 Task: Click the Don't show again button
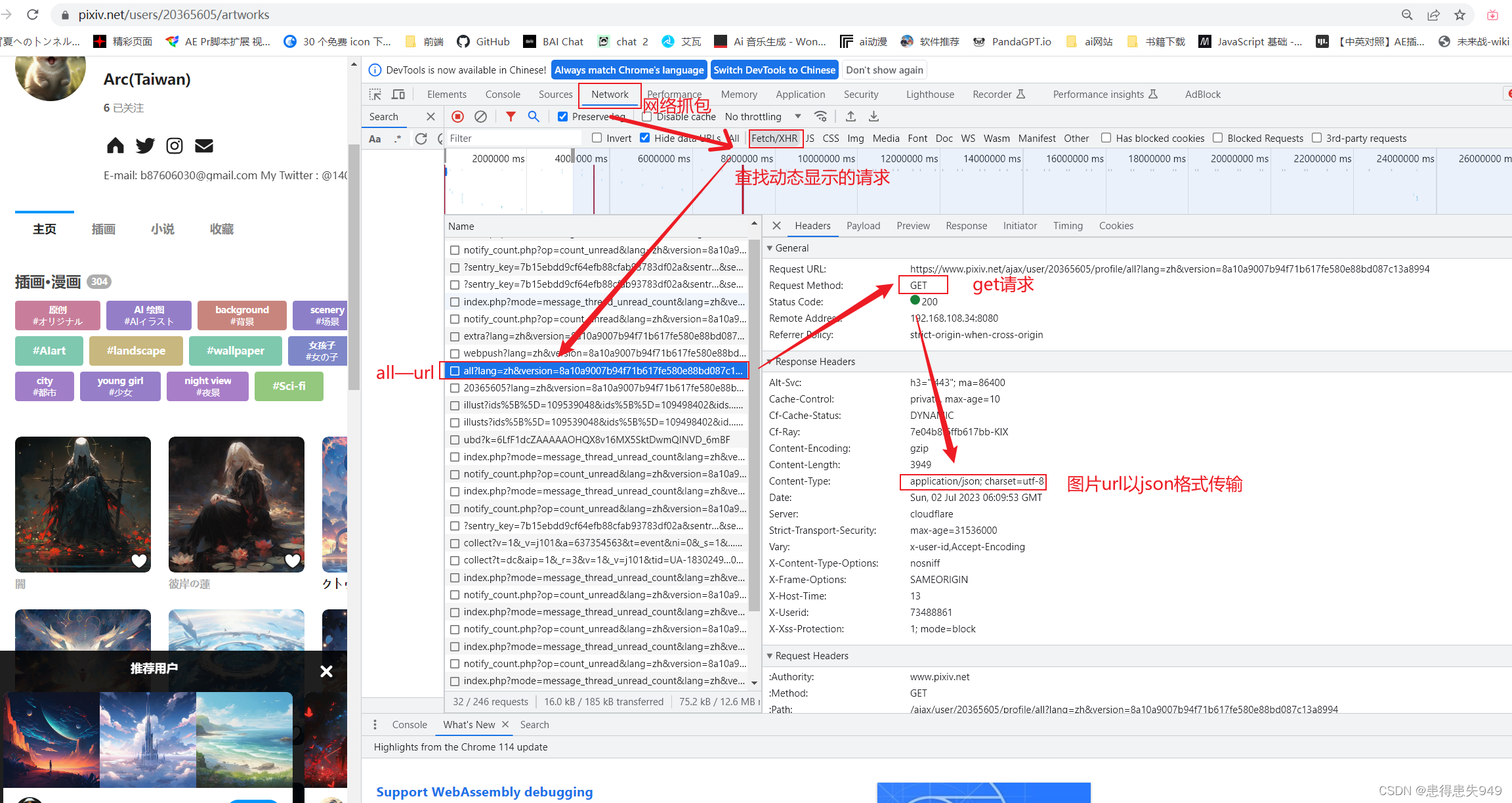click(x=884, y=70)
